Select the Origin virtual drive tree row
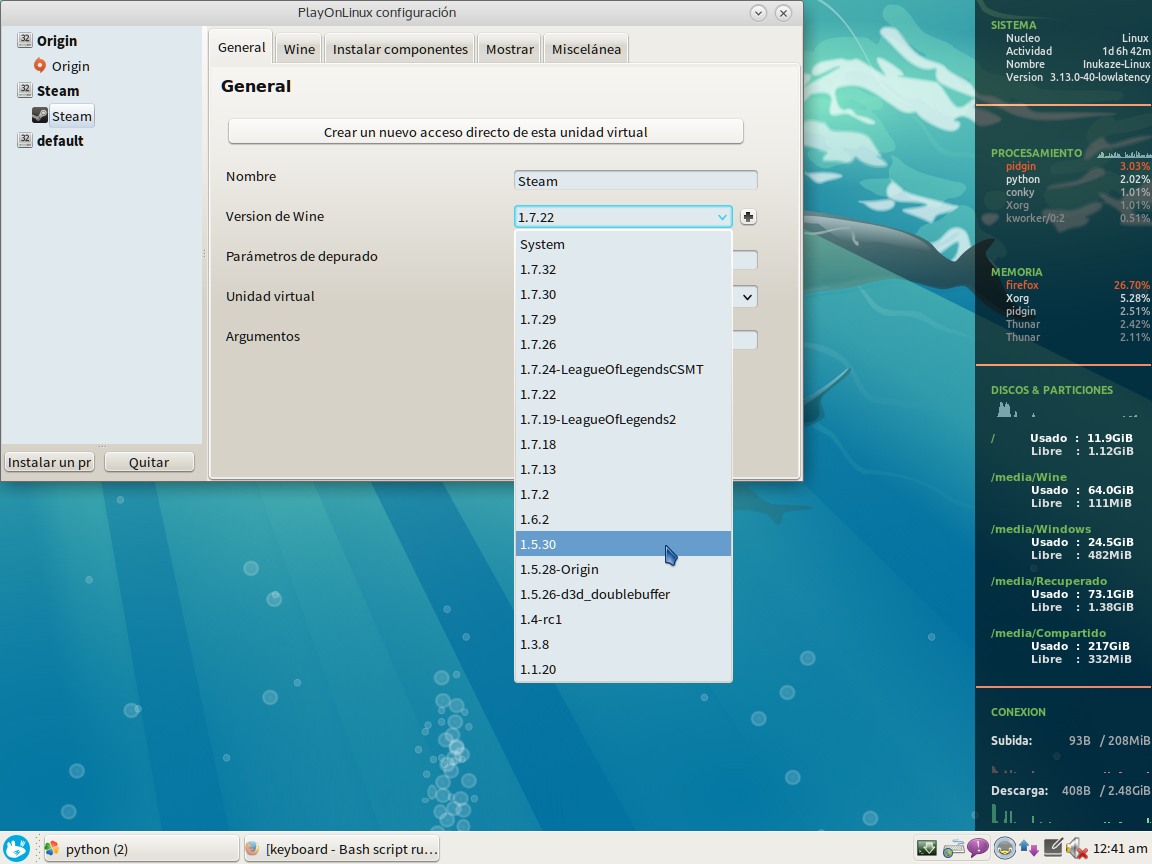Screen dimensions: 1152x864 coord(57,40)
